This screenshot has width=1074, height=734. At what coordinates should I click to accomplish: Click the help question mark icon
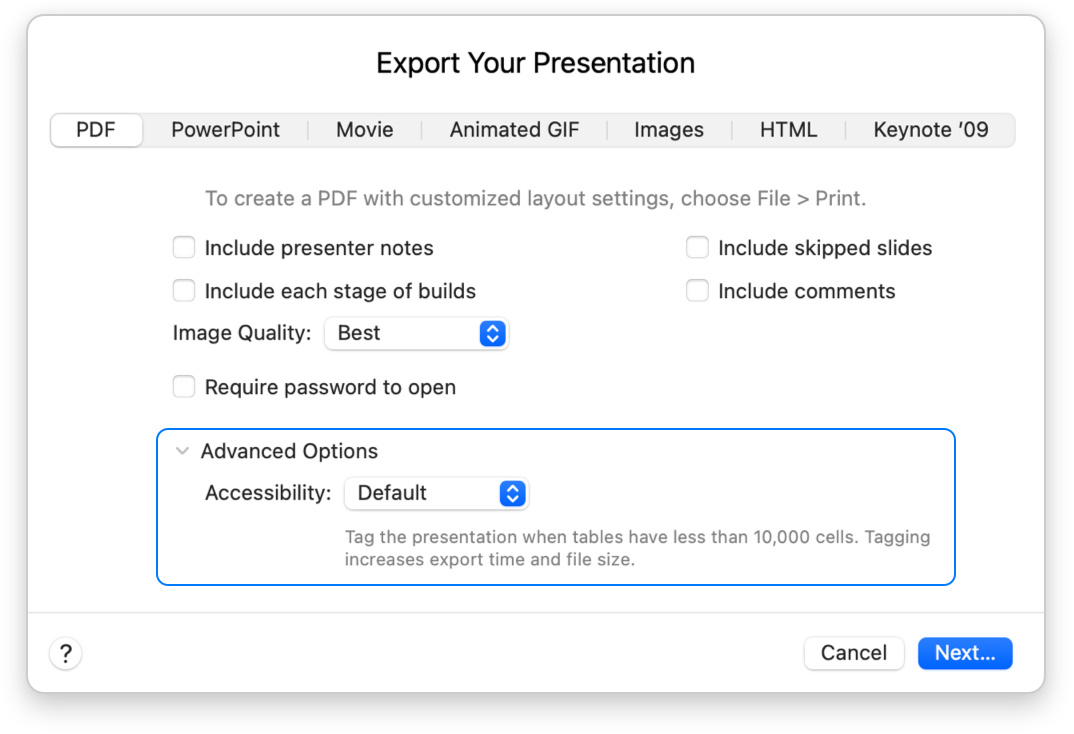[65, 653]
